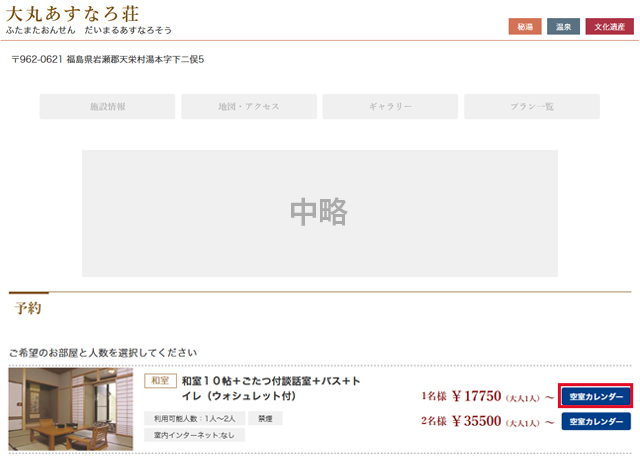Select the 温泉 tag badge
The height and width of the screenshot is (470, 640).
563,27
